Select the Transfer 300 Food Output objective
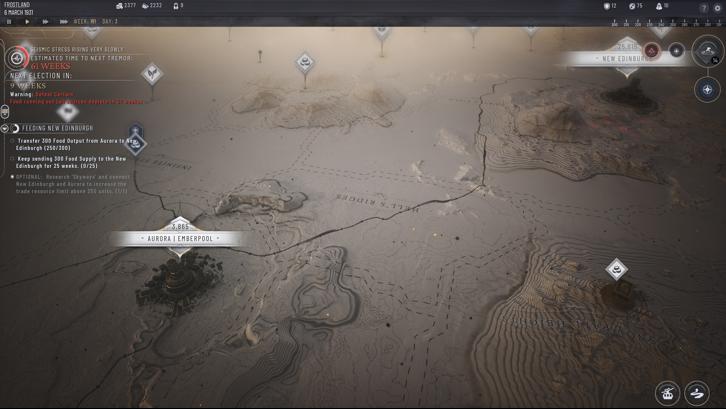 [74, 144]
